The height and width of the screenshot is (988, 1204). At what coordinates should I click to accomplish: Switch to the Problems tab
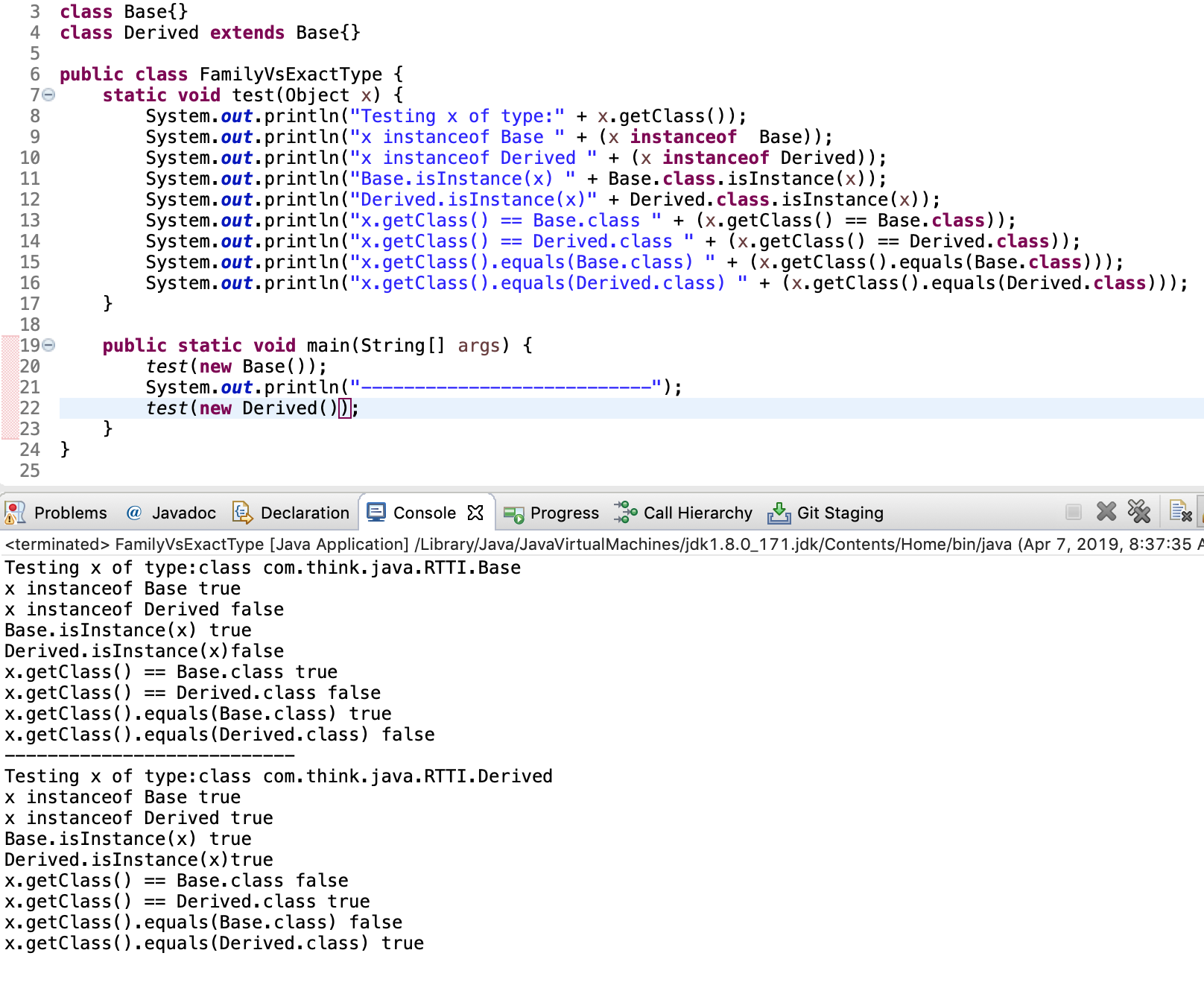coord(70,513)
